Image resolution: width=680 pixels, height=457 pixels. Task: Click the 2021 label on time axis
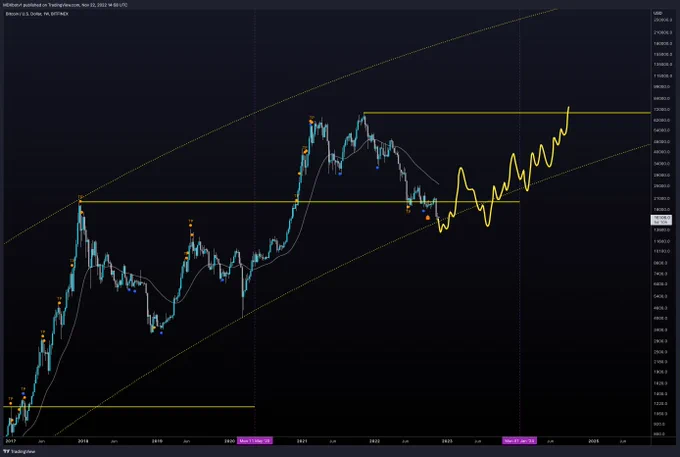point(302,441)
